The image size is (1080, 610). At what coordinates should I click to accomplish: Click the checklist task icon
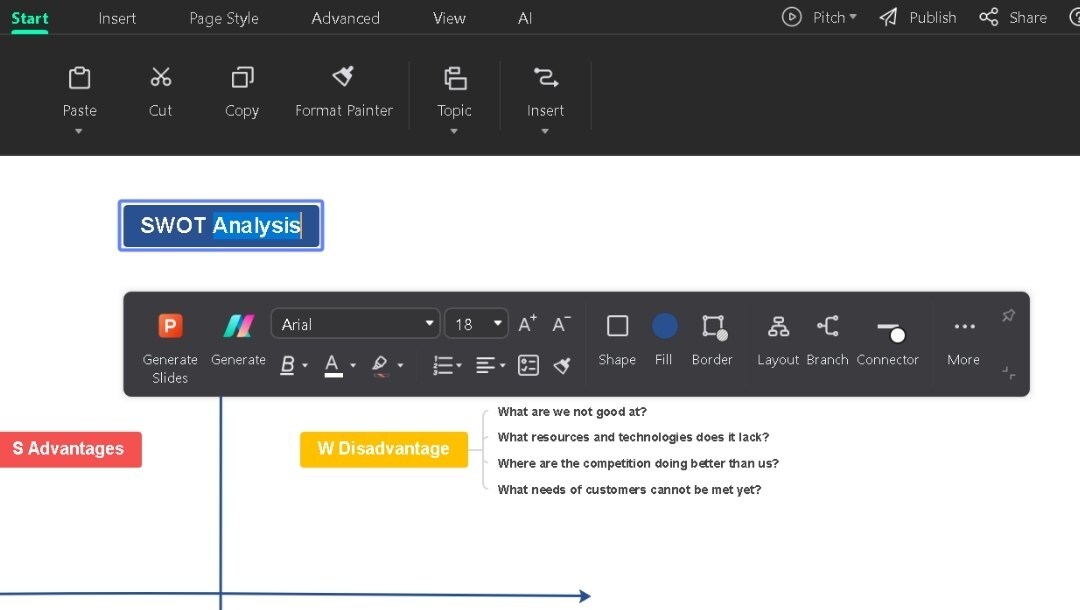528,365
